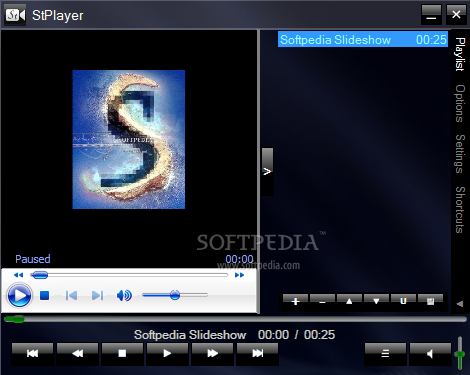Click the blue previous track icon
The height and width of the screenshot is (375, 470).
tap(71, 295)
